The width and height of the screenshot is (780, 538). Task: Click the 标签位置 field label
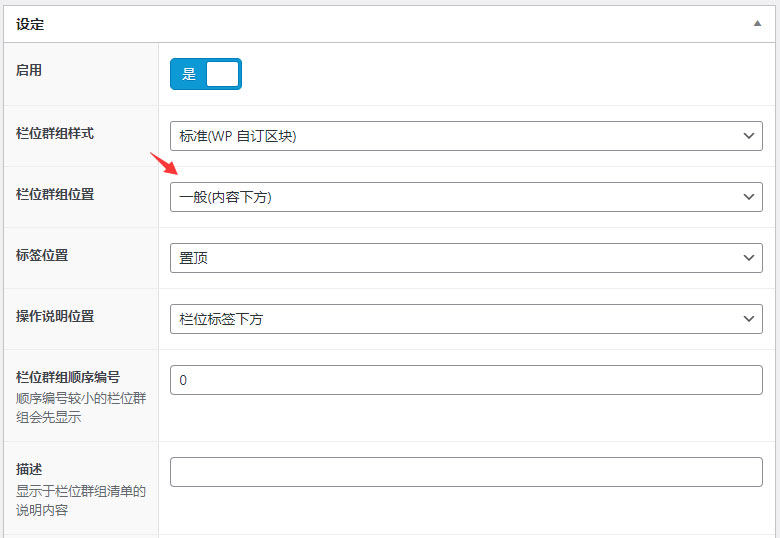[42, 255]
